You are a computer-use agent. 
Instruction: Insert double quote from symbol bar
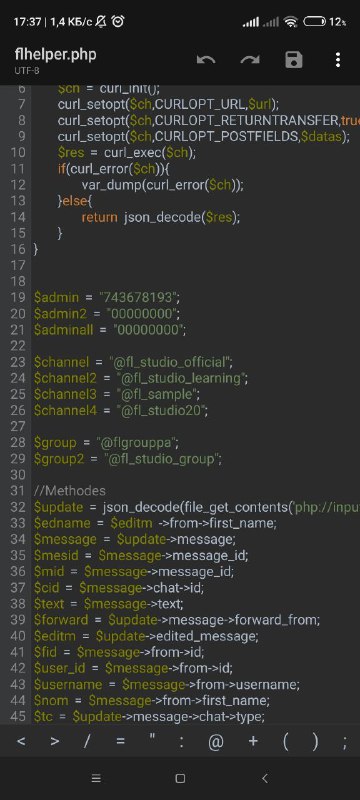tap(151, 739)
